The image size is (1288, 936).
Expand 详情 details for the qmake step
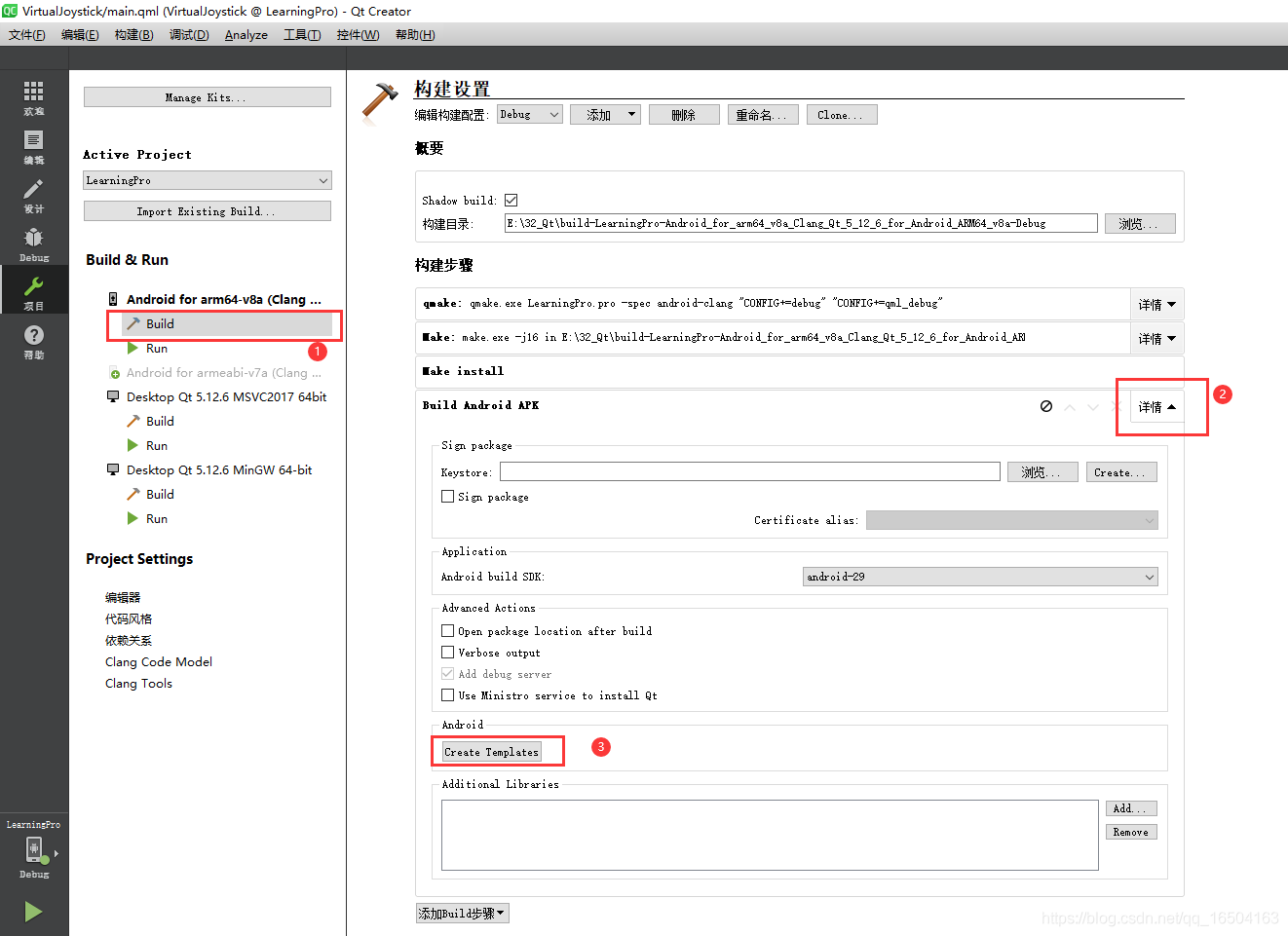pyautogui.click(x=1156, y=304)
